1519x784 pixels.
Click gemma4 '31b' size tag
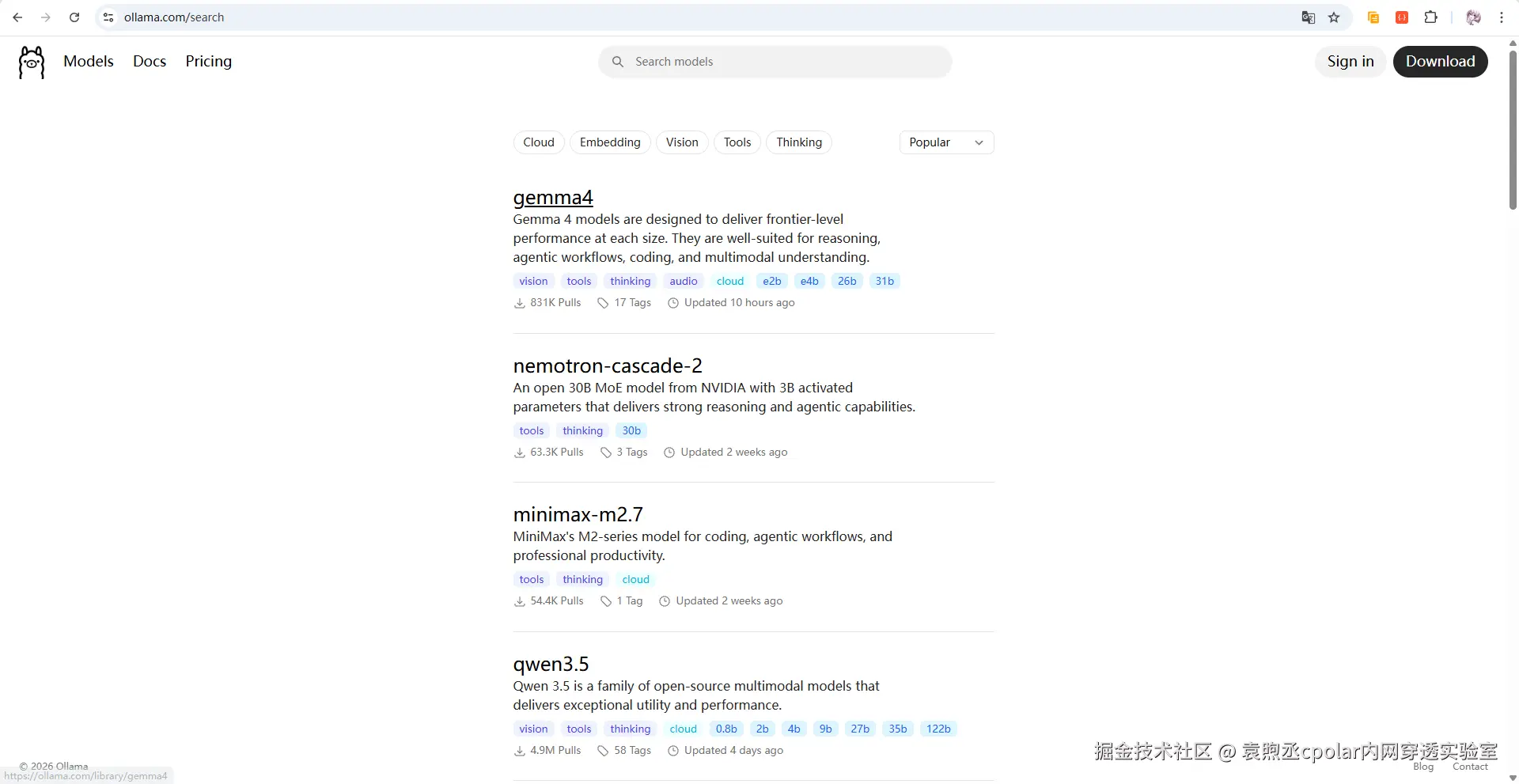point(885,281)
